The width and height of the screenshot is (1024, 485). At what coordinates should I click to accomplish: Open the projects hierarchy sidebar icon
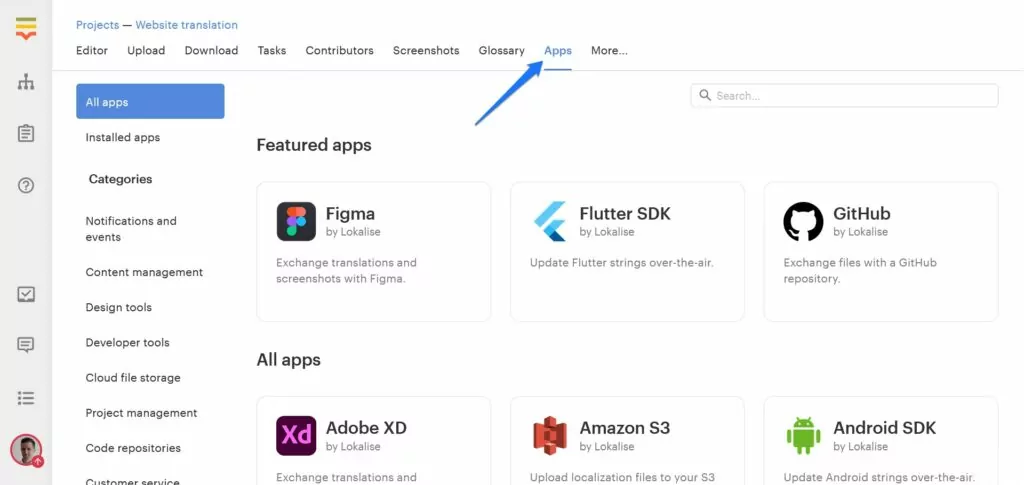pyautogui.click(x=25, y=82)
